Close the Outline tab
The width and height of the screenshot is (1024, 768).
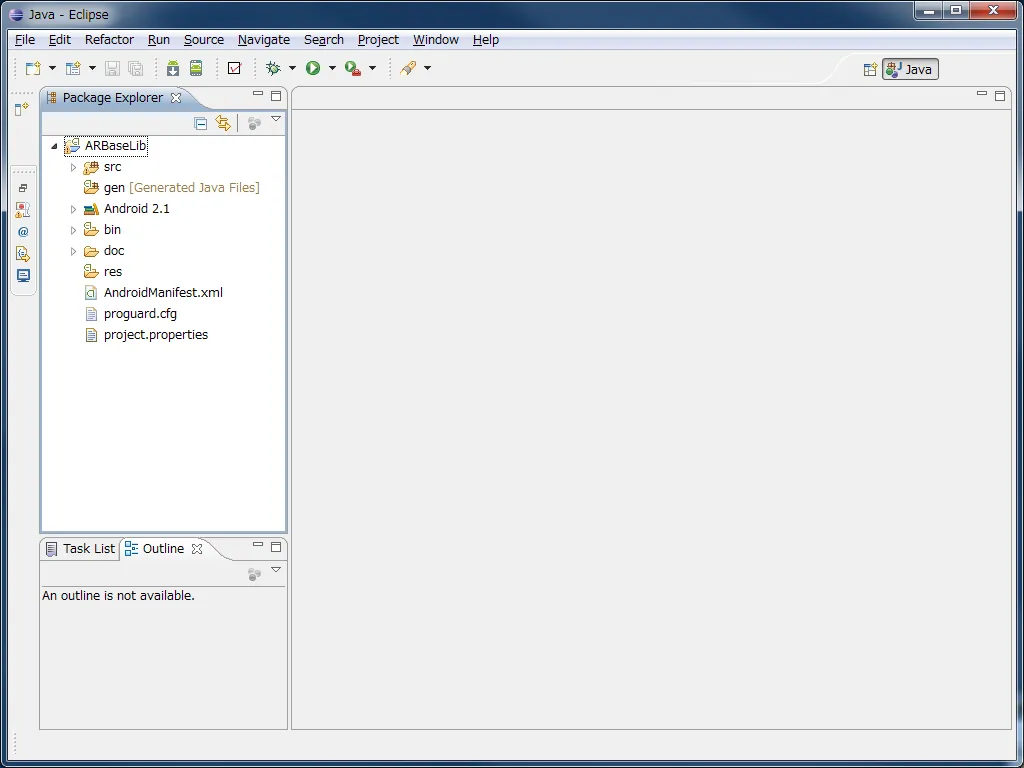click(197, 549)
